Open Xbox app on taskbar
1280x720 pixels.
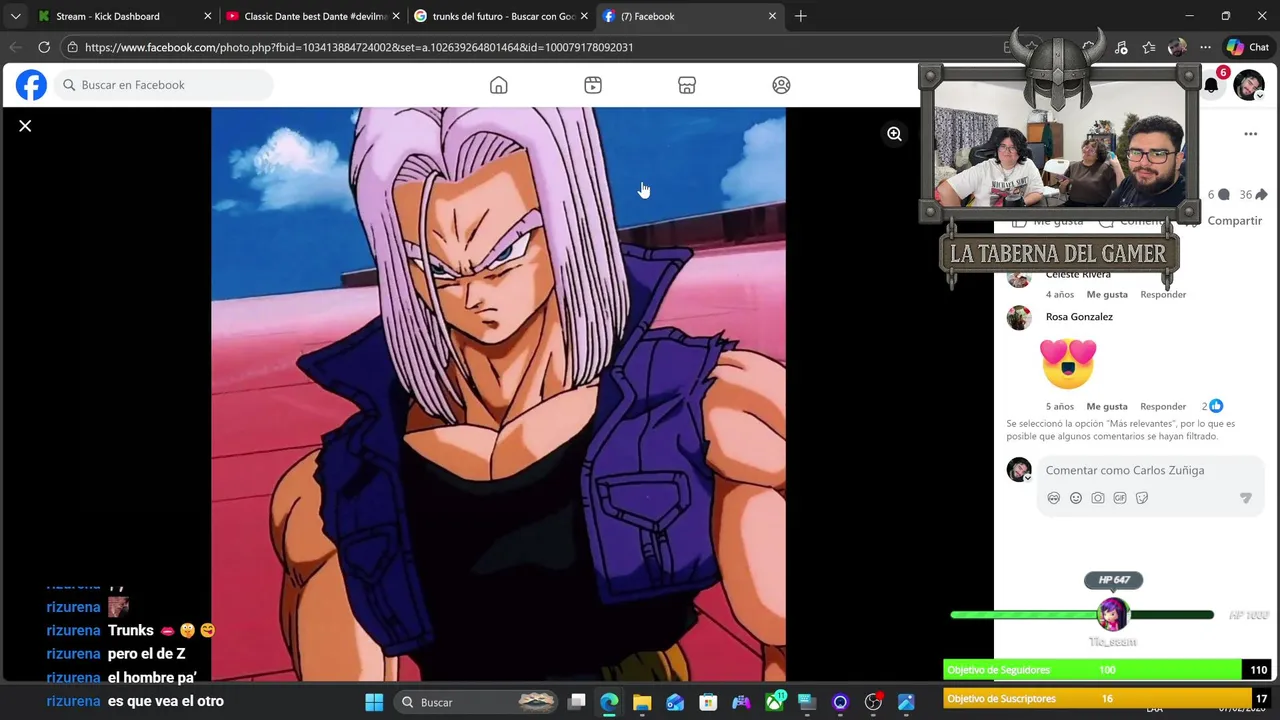tap(774, 702)
